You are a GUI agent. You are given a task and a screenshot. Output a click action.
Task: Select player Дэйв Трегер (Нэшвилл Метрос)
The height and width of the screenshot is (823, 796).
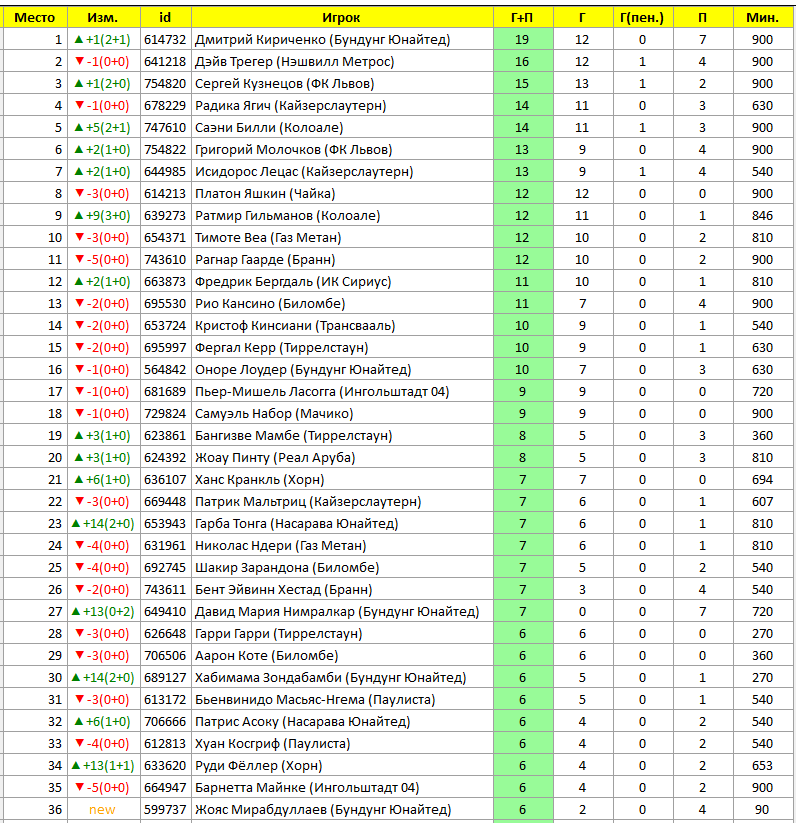click(x=294, y=62)
